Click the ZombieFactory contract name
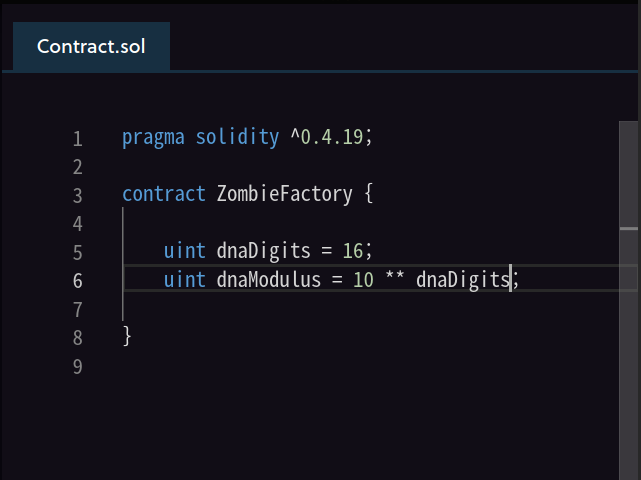This screenshot has width=641, height=480. [285, 194]
